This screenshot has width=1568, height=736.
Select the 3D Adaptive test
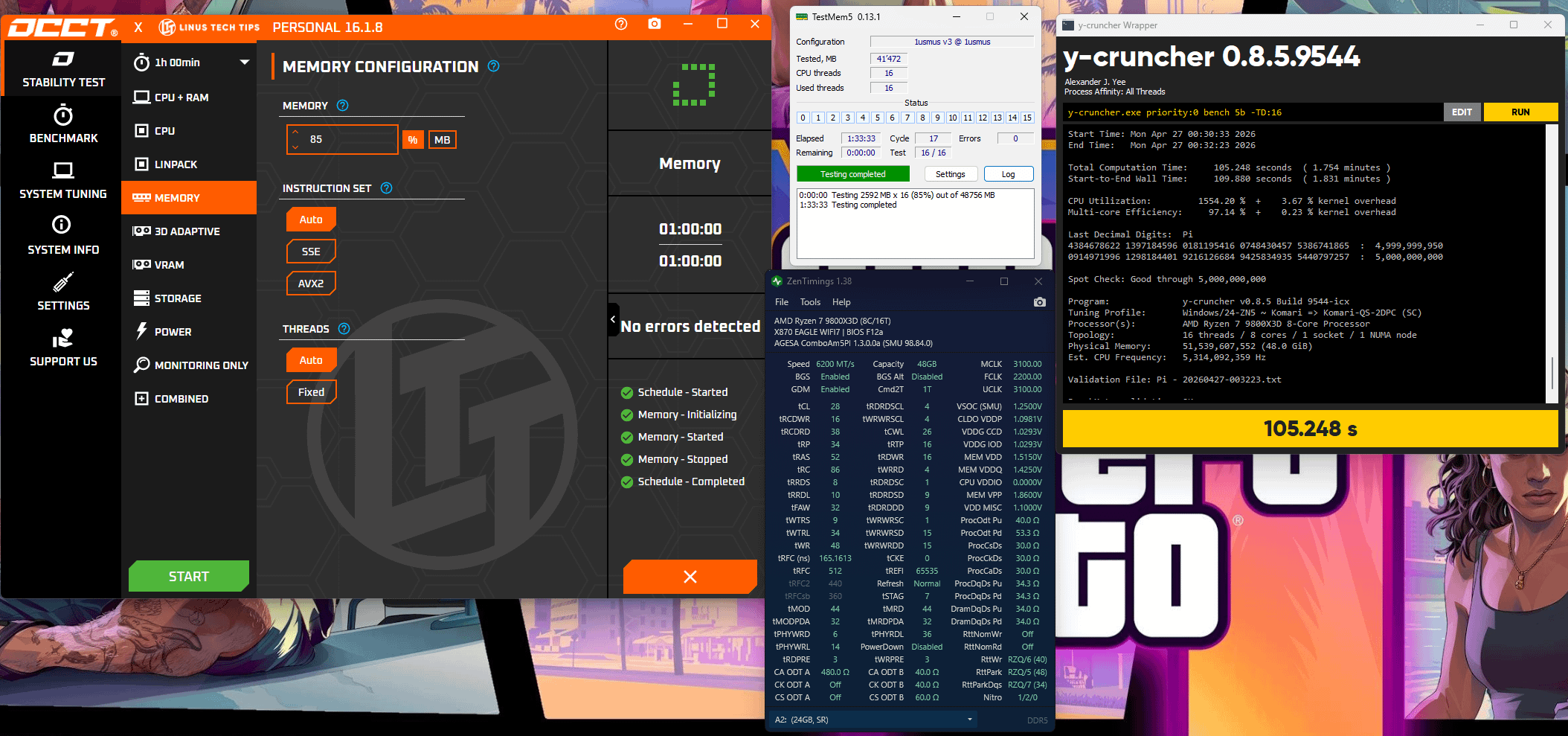click(187, 231)
